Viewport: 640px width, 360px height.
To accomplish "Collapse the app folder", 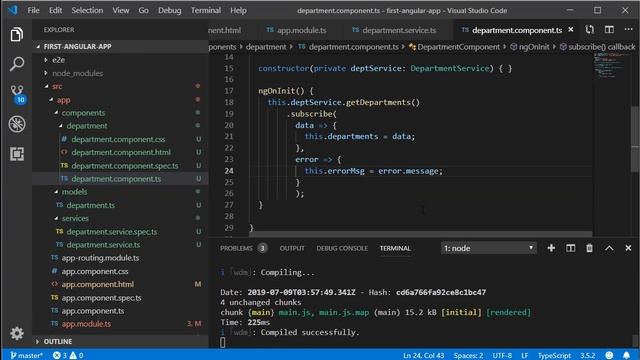I will pos(63,100).
